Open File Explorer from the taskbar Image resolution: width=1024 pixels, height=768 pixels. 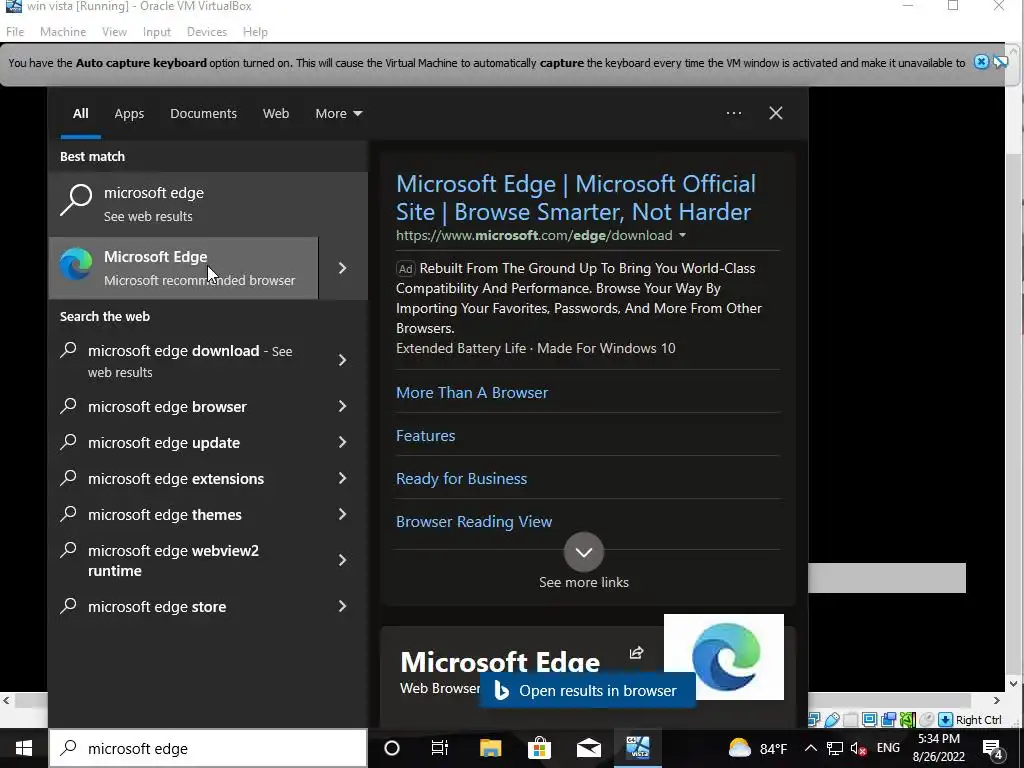tap(490, 748)
